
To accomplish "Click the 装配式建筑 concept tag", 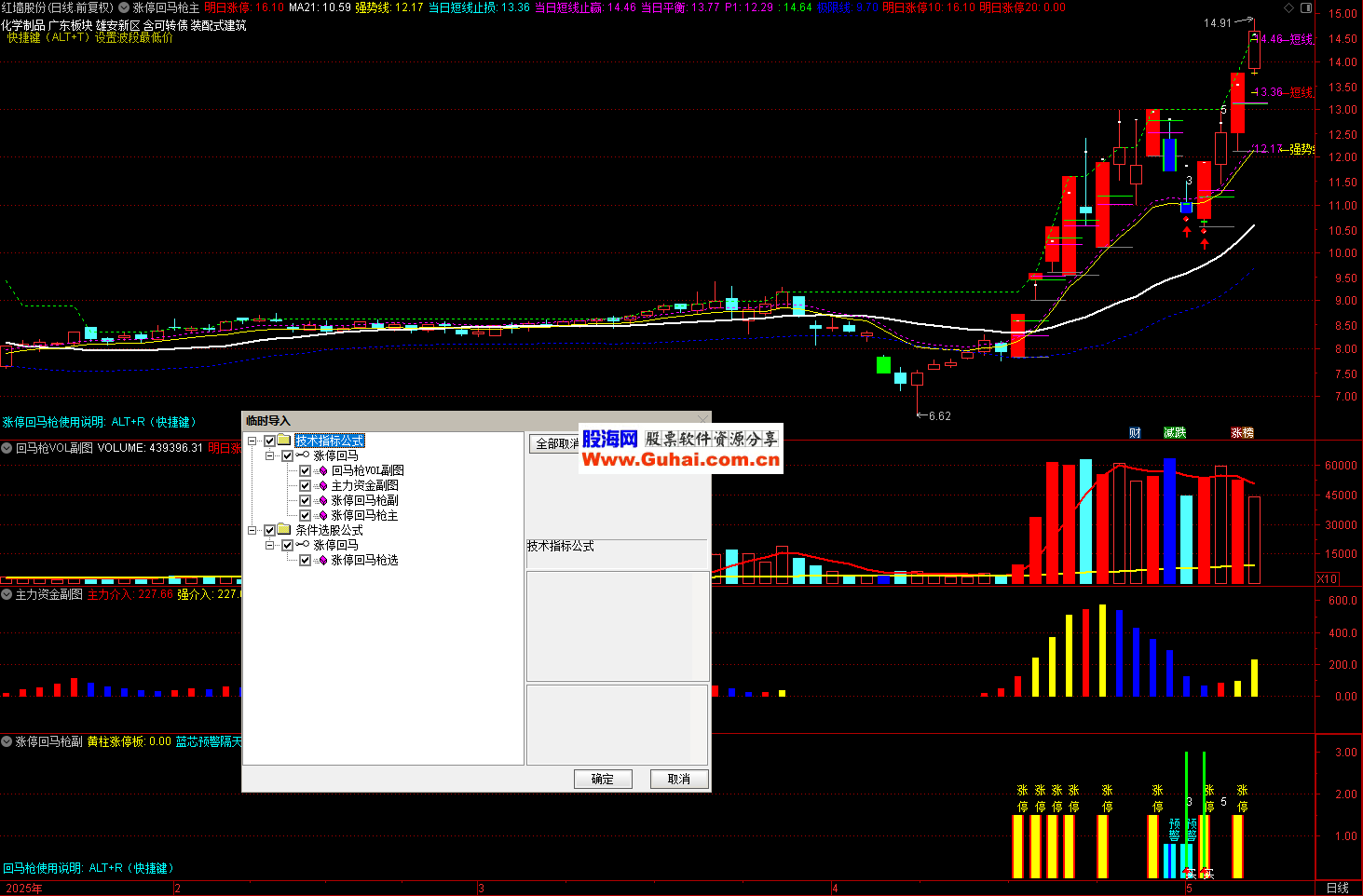I will point(218,25).
